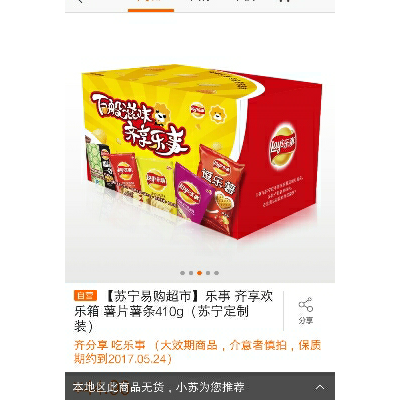Jump to the fourth carousel dot
The height and width of the screenshot is (400, 400).
(x=208, y=273)
